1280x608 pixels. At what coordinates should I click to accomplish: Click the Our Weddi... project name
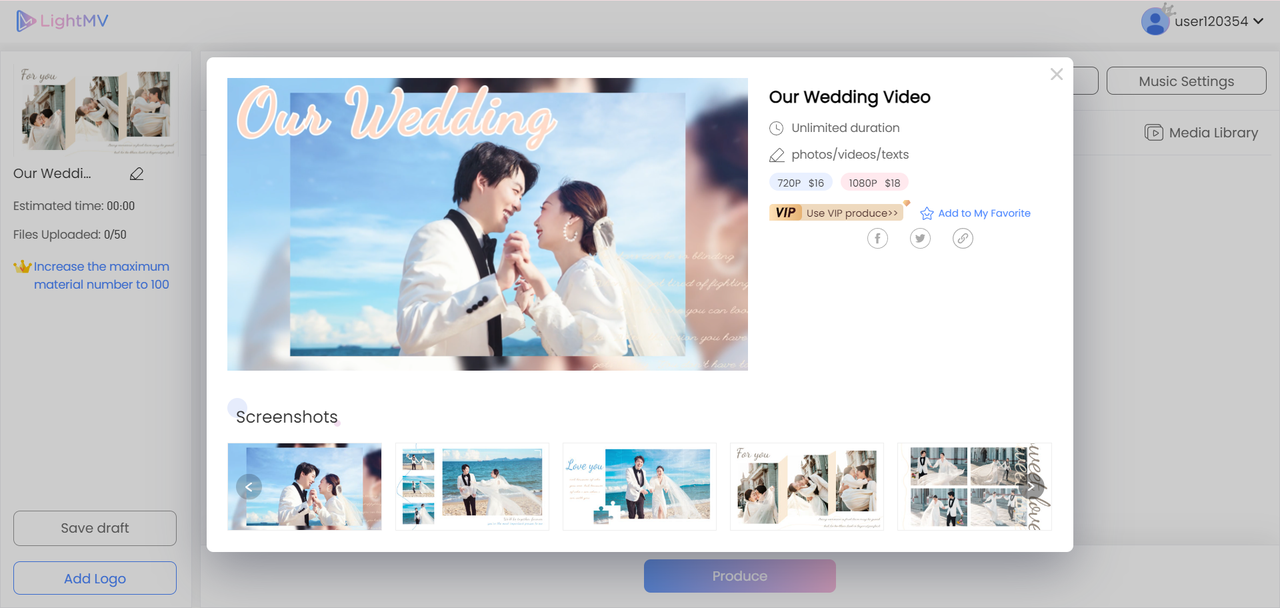(x=52, y=173)
